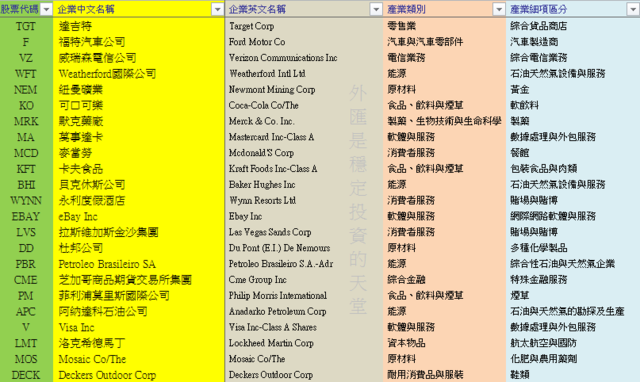
Task: Select the 萬事達卡 cell
Action: click(x=139, y=137)
